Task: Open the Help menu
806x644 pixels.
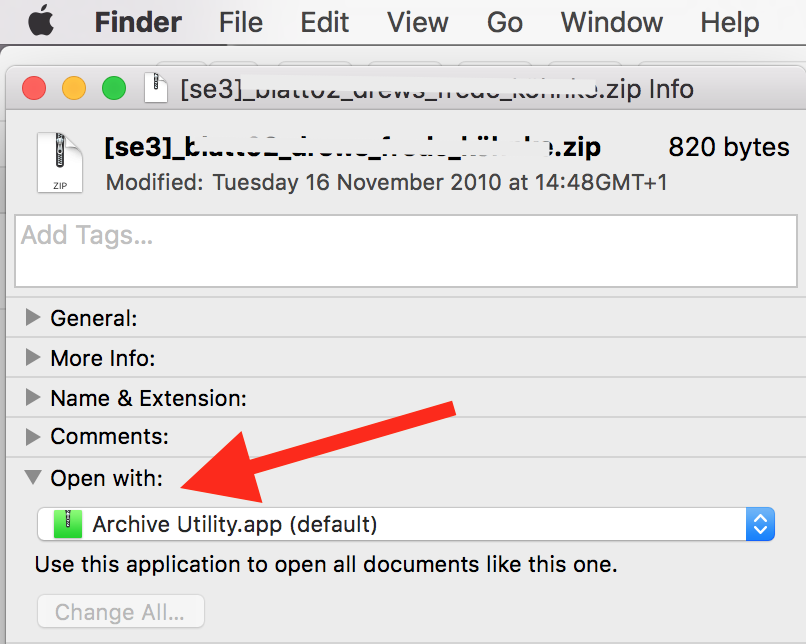Action: tap(729, 22)
